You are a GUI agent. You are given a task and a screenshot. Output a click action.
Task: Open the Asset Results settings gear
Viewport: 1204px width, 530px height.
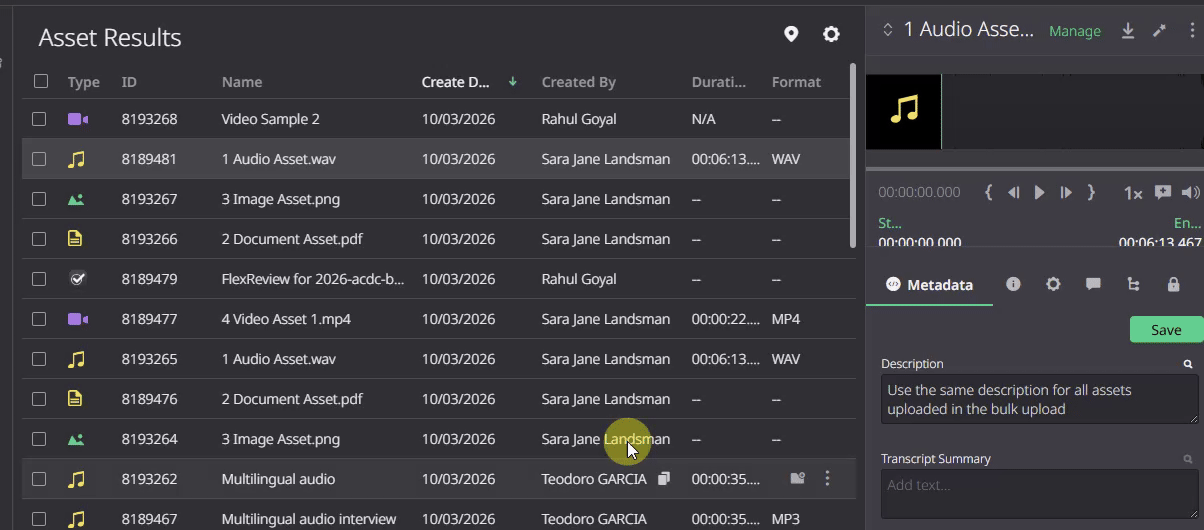tap(831, 35)
